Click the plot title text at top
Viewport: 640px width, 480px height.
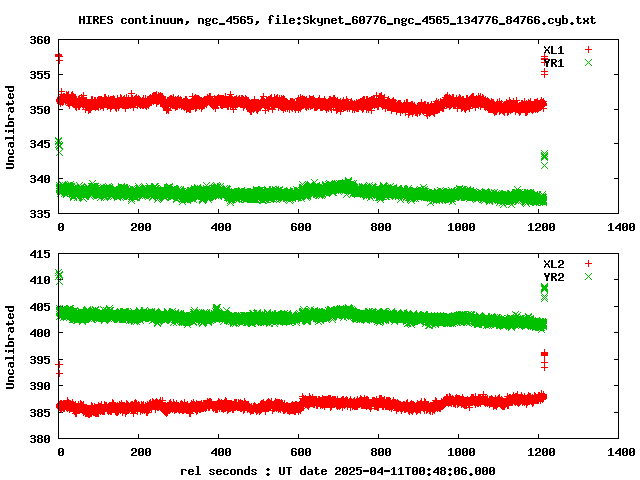tap(337, 20)
